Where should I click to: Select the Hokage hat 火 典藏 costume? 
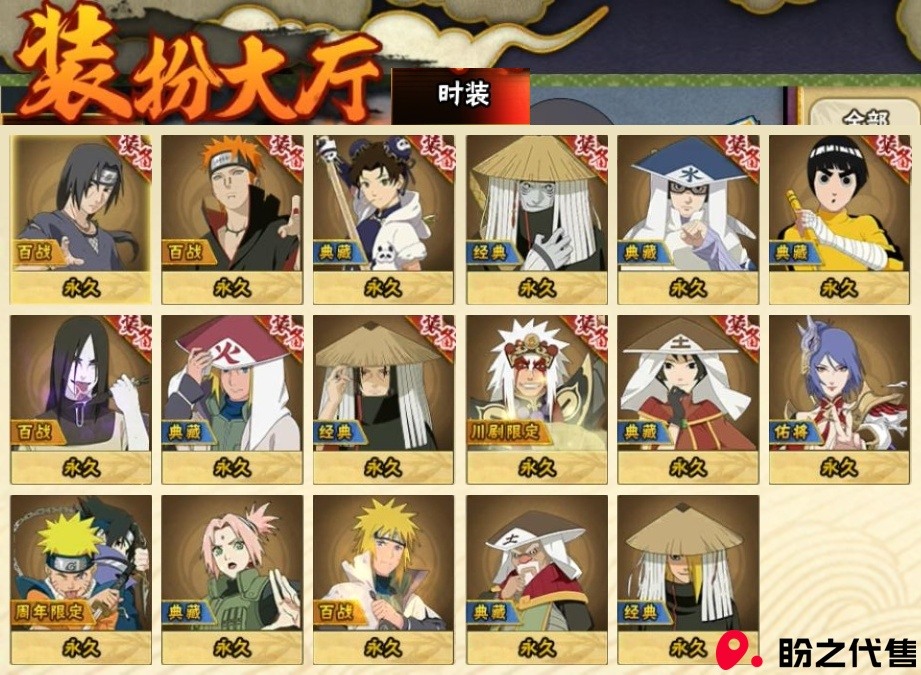coord(232,399)
